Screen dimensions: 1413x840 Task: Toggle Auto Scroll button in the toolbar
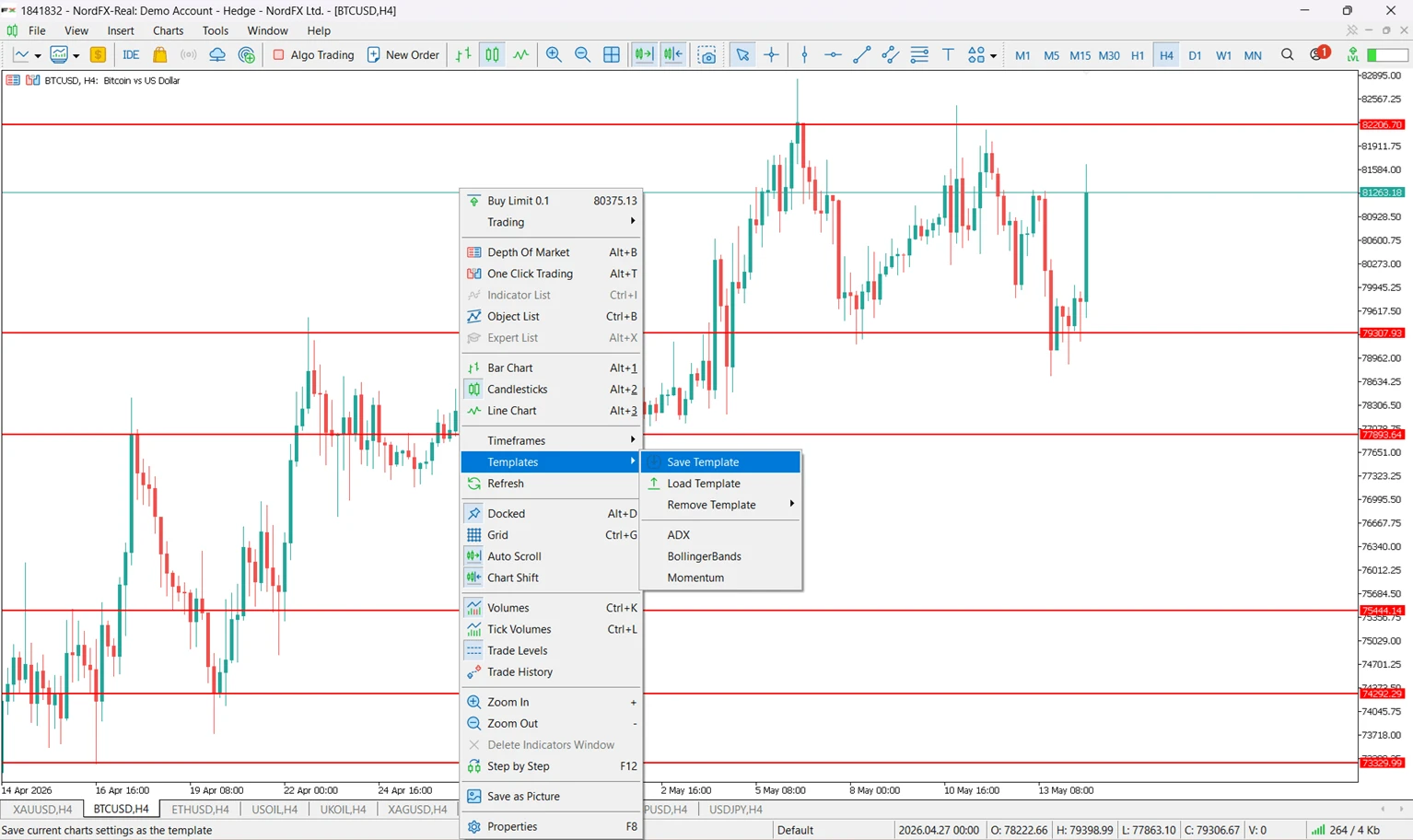pyautogui.click(x=644, y=55)
